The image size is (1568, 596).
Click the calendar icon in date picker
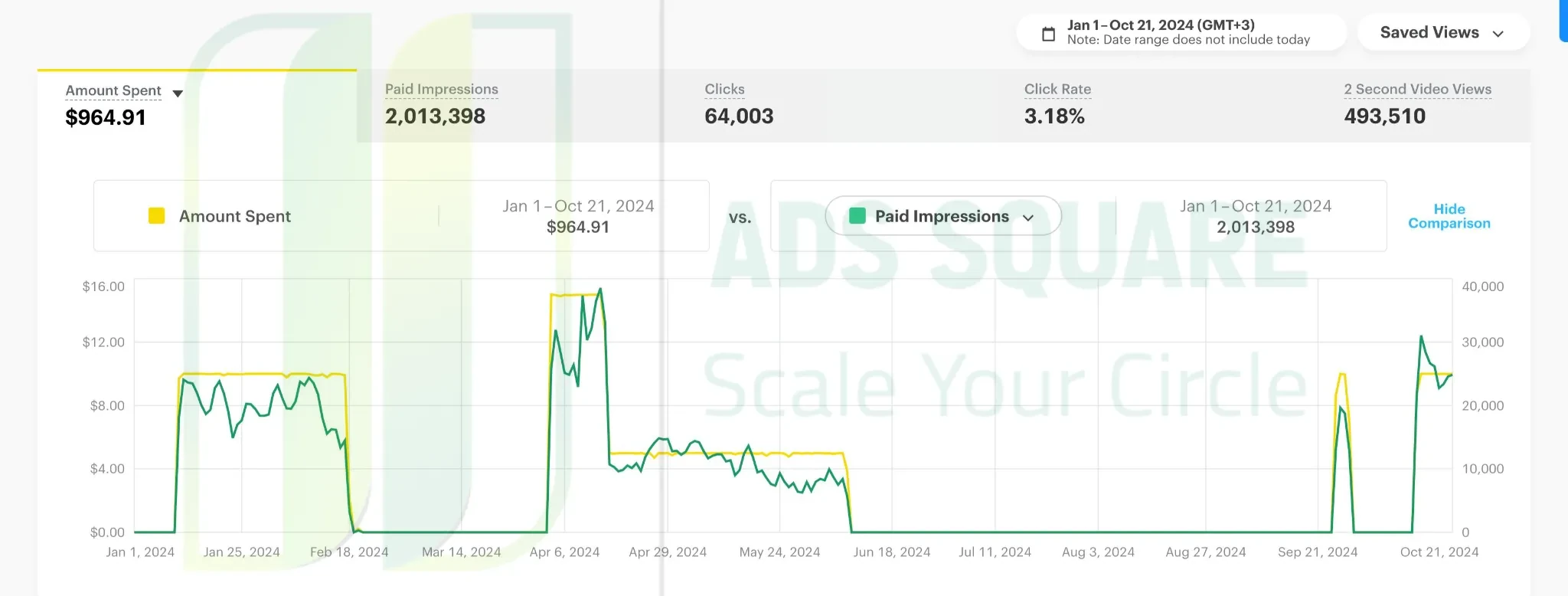pos(1049,34)
